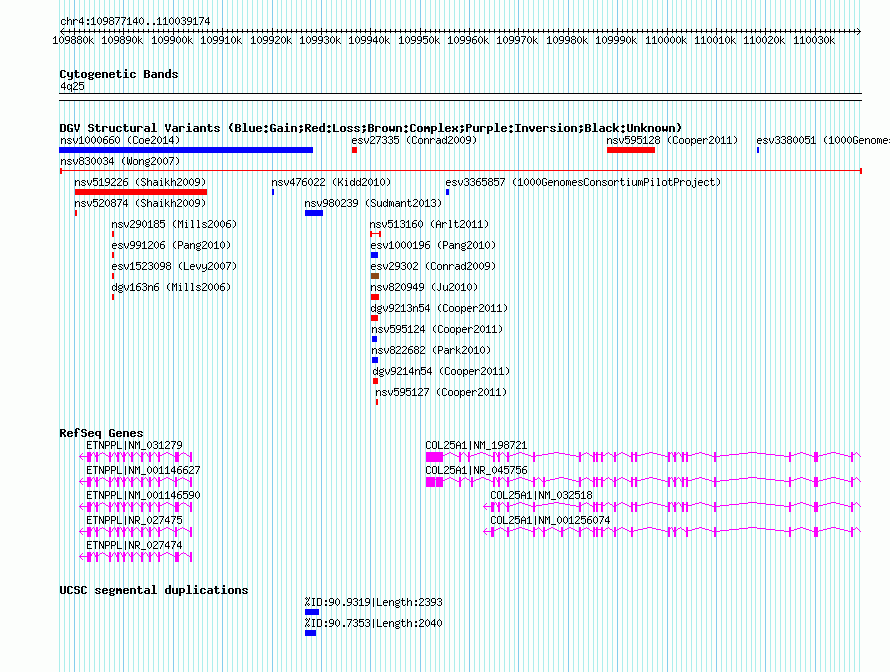Viewport: 890px width, 672px height.
Task: Click the chr4:109877140..110039174 coordinate label
Action: coord(135,21)
